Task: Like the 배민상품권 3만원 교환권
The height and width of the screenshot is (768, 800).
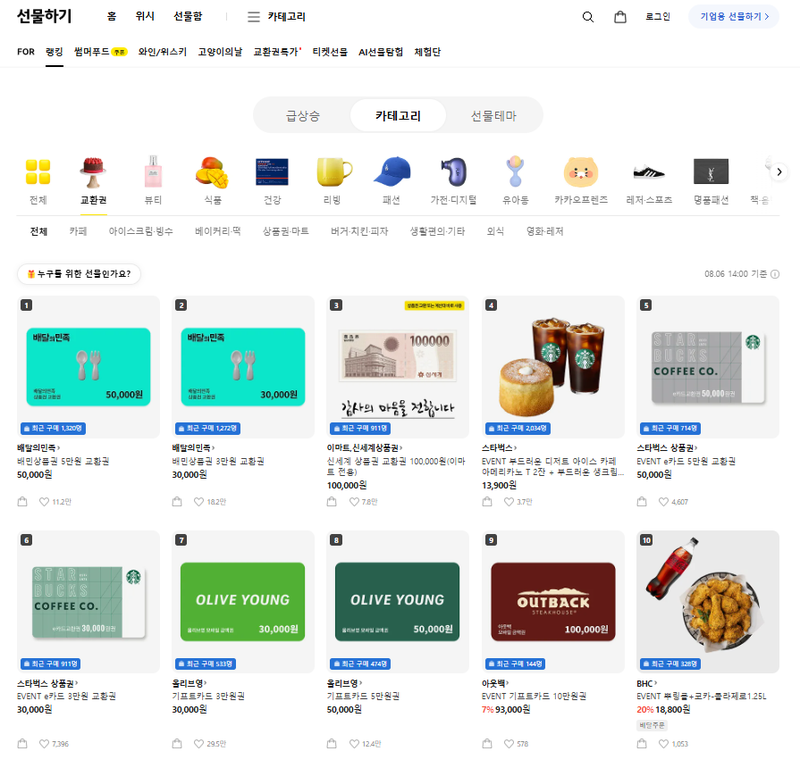Action: pyautogui.click(x=199, y=502)
